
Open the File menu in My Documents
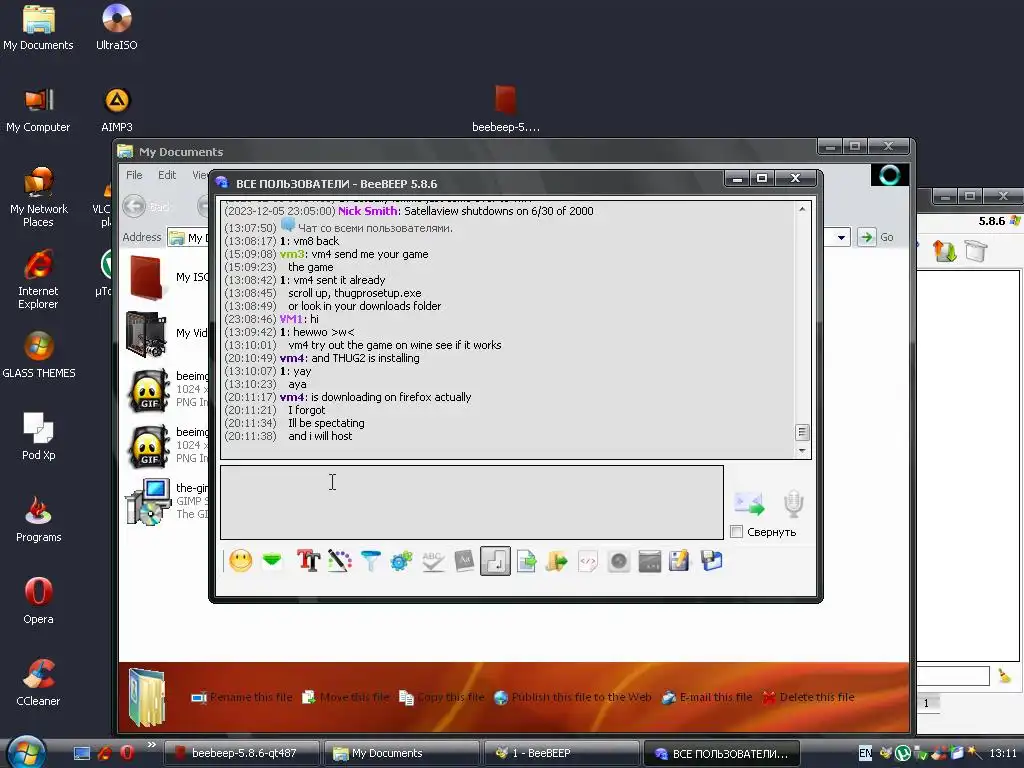[134, 175]
